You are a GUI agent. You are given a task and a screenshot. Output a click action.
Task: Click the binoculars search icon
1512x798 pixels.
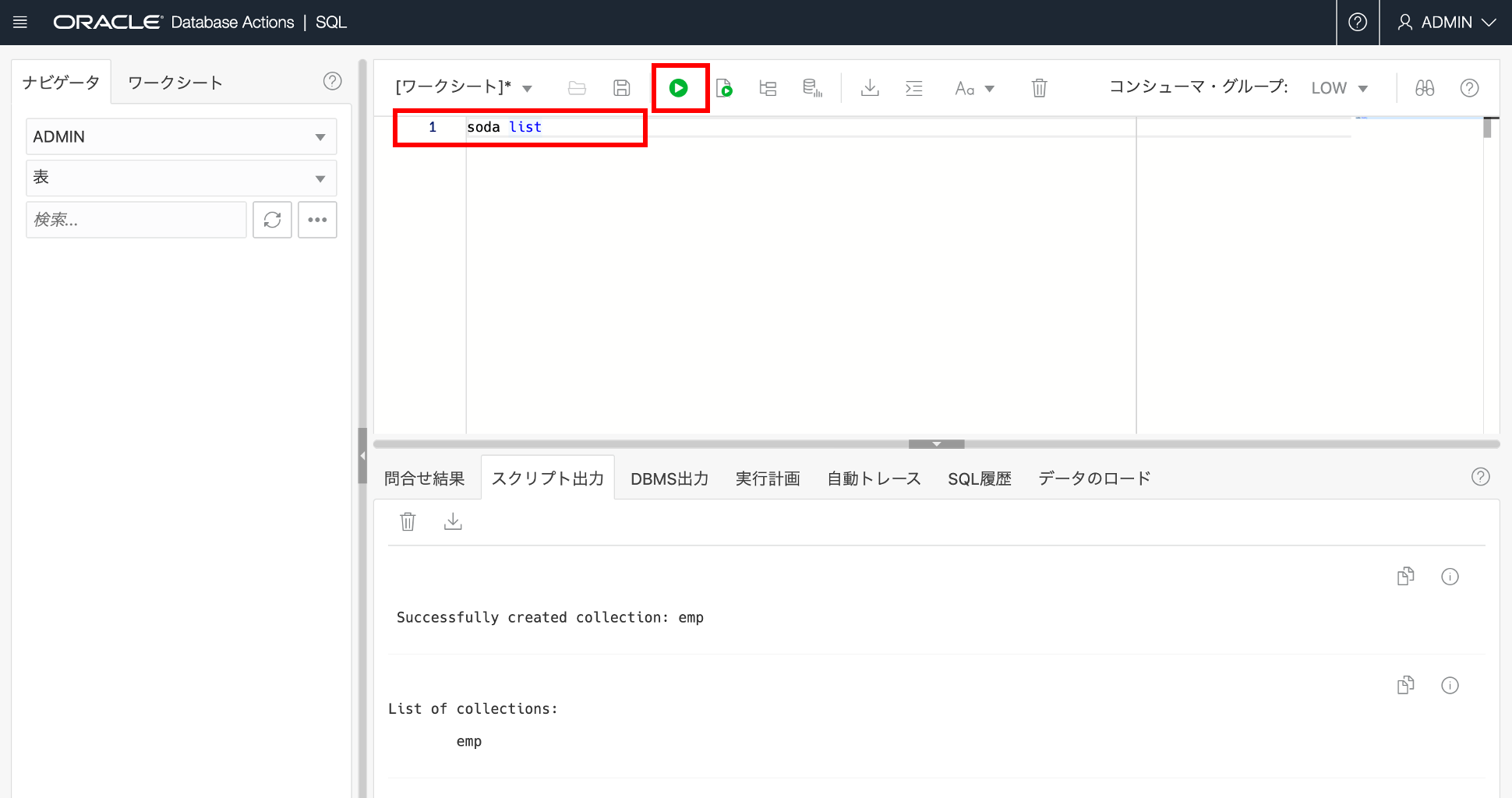click(x=1424, y=88)
